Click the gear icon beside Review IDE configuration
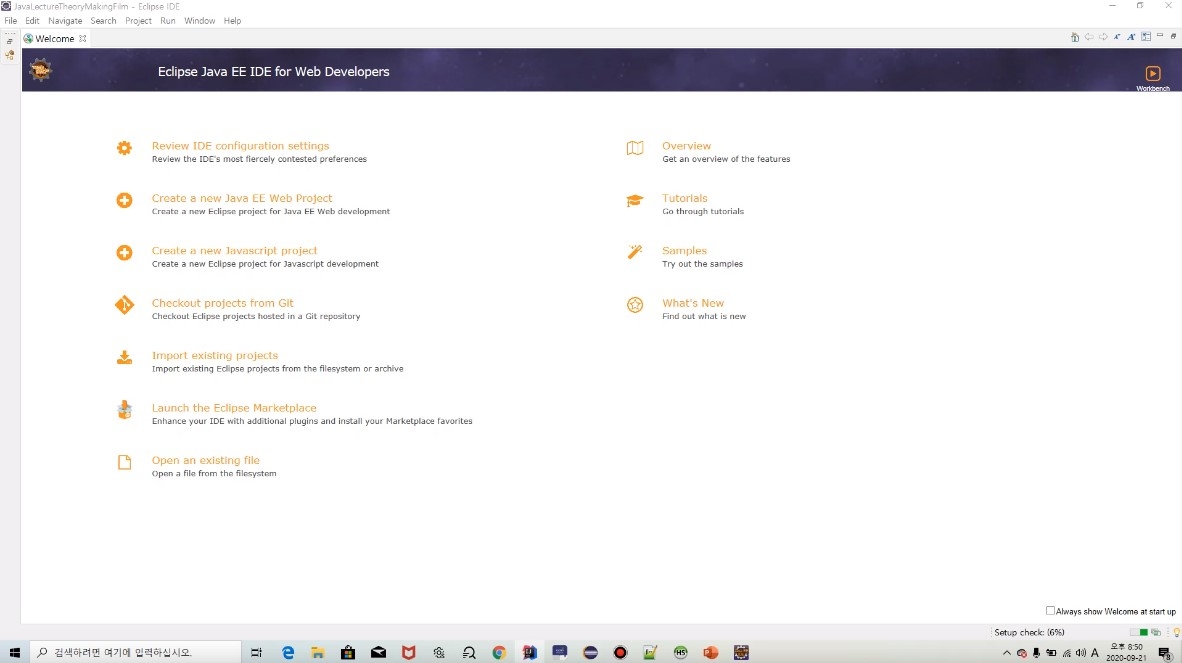 [124, 148]
